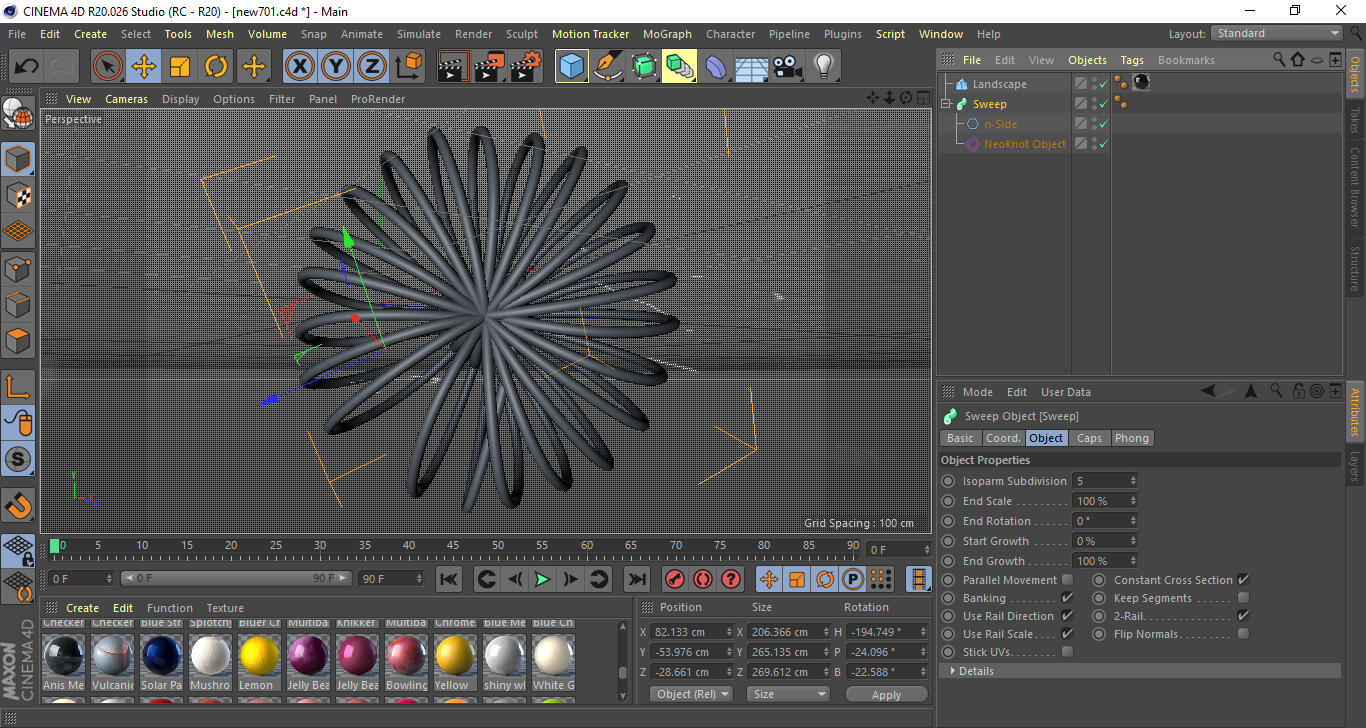
Task: Go to end of animation
Action: coord(636,579)
